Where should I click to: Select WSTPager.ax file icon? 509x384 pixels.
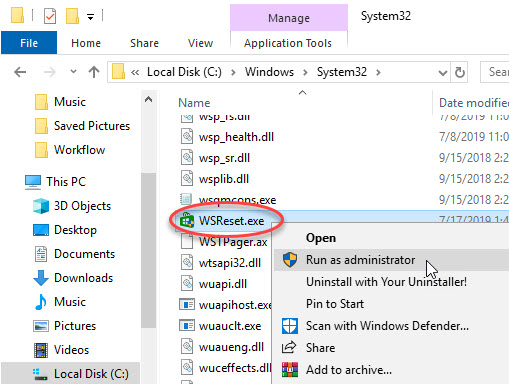(x=187, y=242)
